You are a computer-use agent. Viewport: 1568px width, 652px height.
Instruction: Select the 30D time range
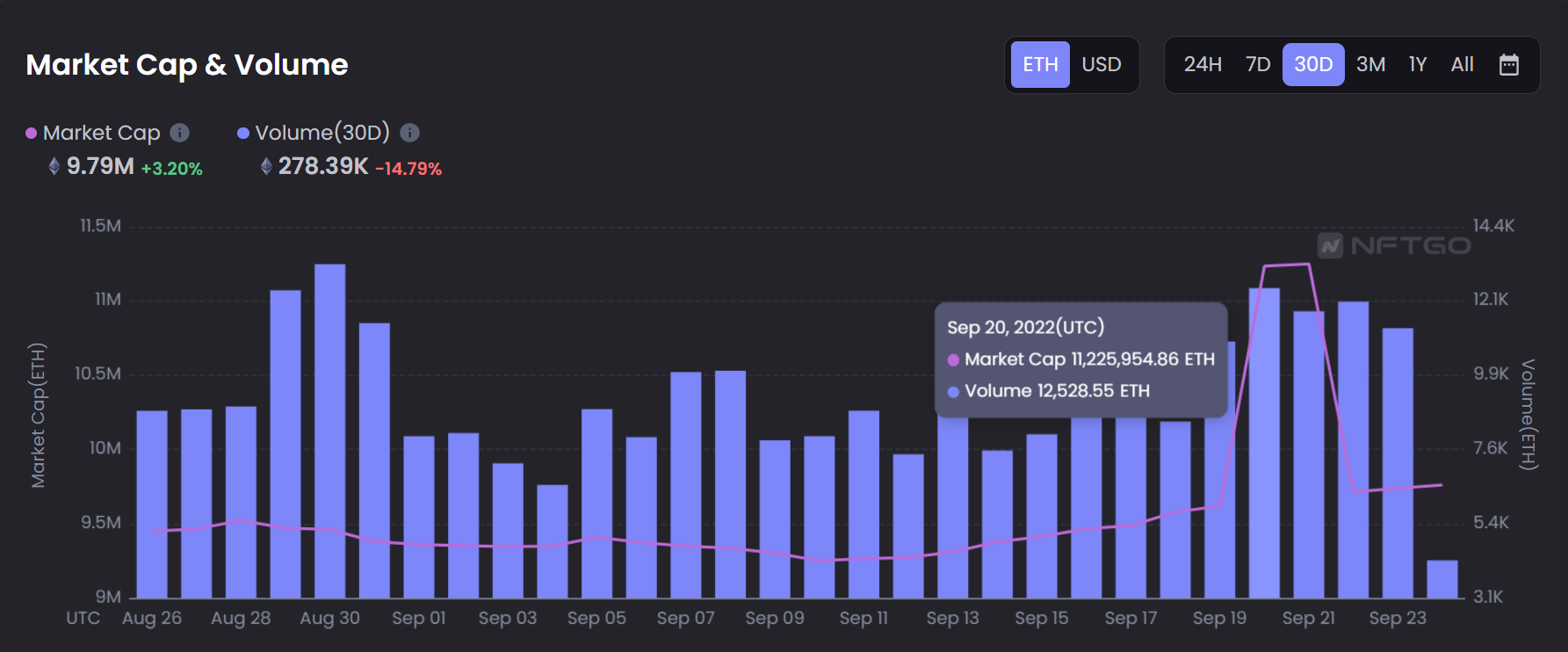coord(1313,64)
